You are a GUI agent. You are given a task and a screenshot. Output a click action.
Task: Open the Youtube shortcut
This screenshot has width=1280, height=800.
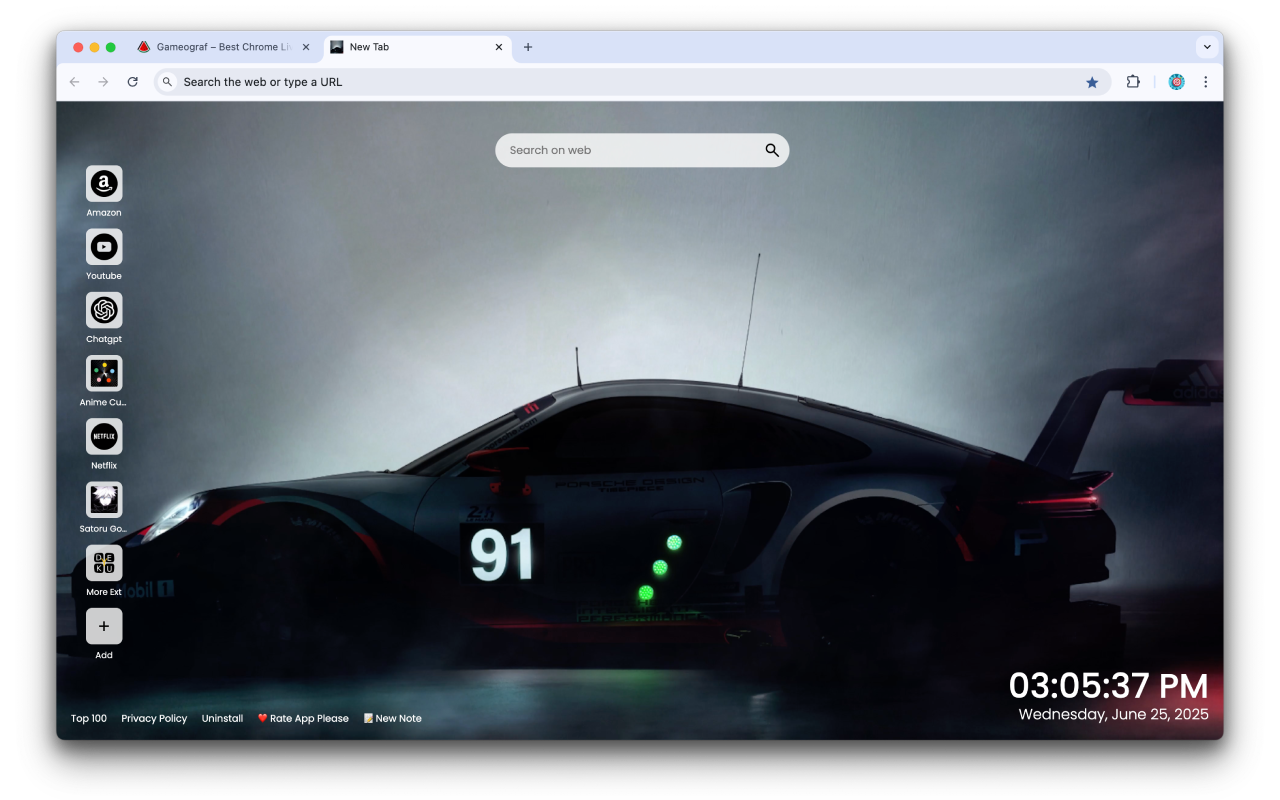[104, 247]
